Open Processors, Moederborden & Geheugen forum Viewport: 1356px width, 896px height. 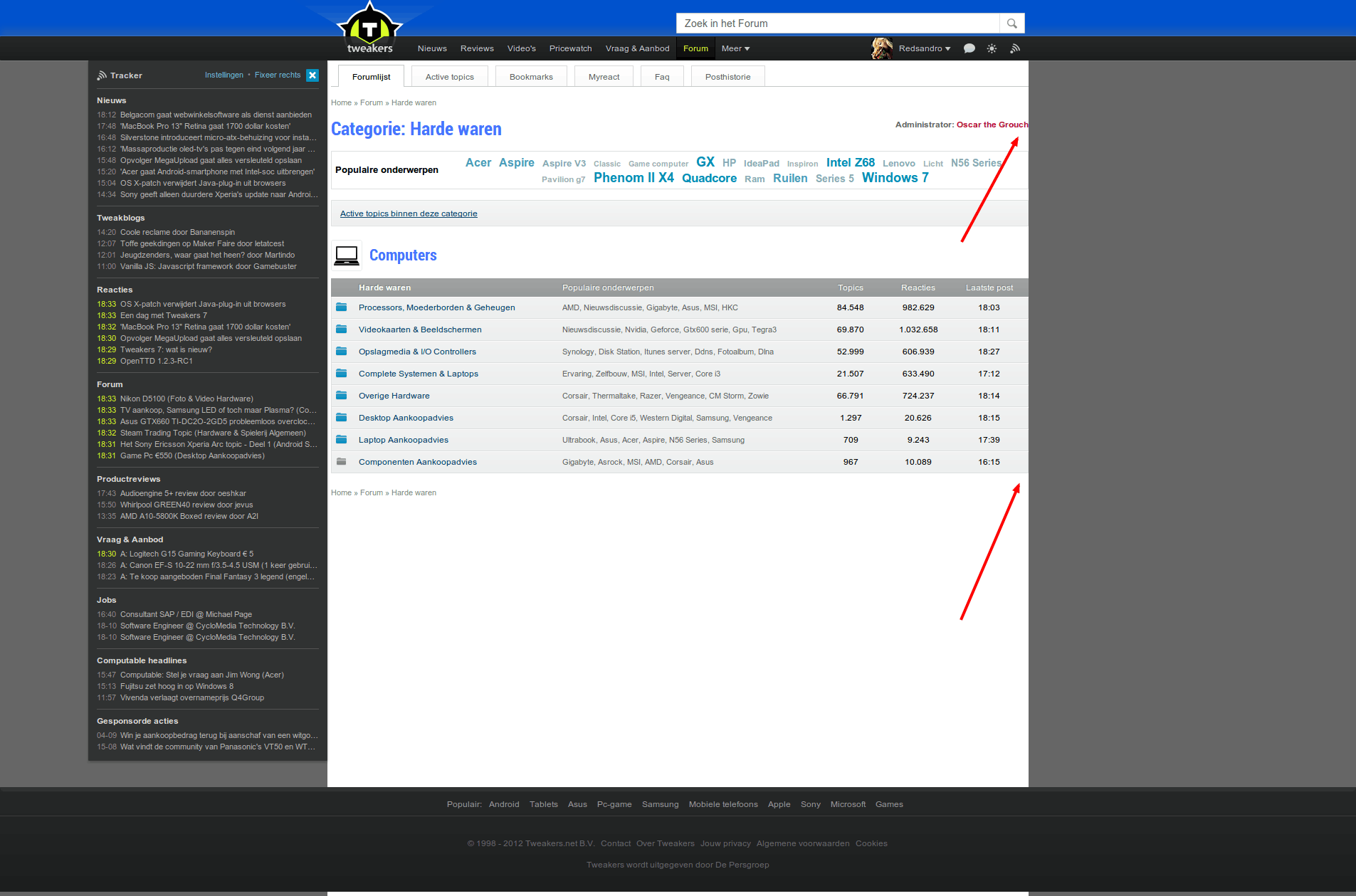437,307
